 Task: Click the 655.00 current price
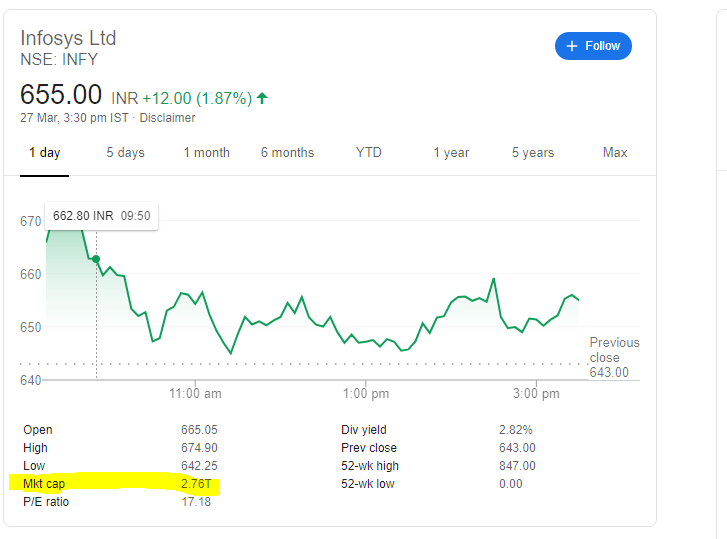(x=61, y=95)
